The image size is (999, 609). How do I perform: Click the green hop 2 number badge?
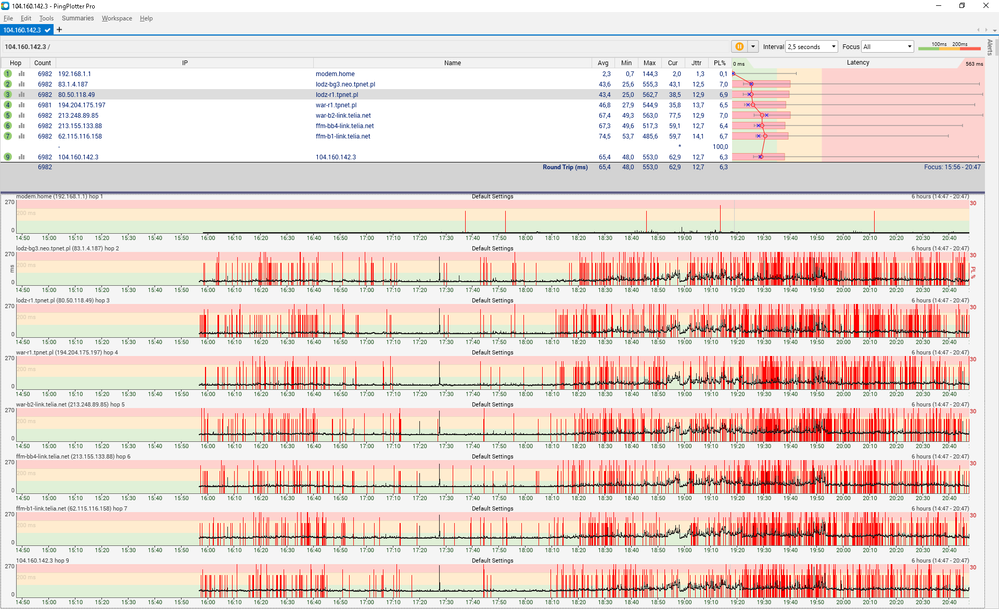click(8, 84)
